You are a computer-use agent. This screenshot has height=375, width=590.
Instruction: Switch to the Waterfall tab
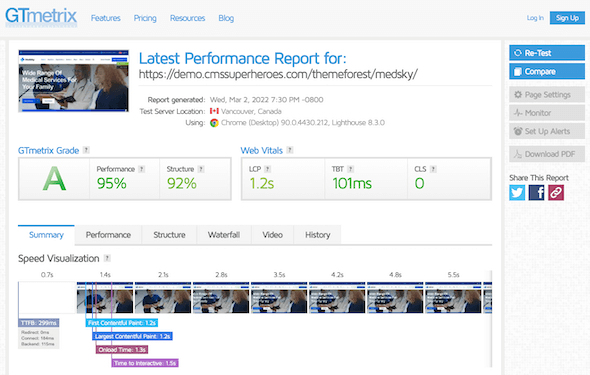[224, 235]
